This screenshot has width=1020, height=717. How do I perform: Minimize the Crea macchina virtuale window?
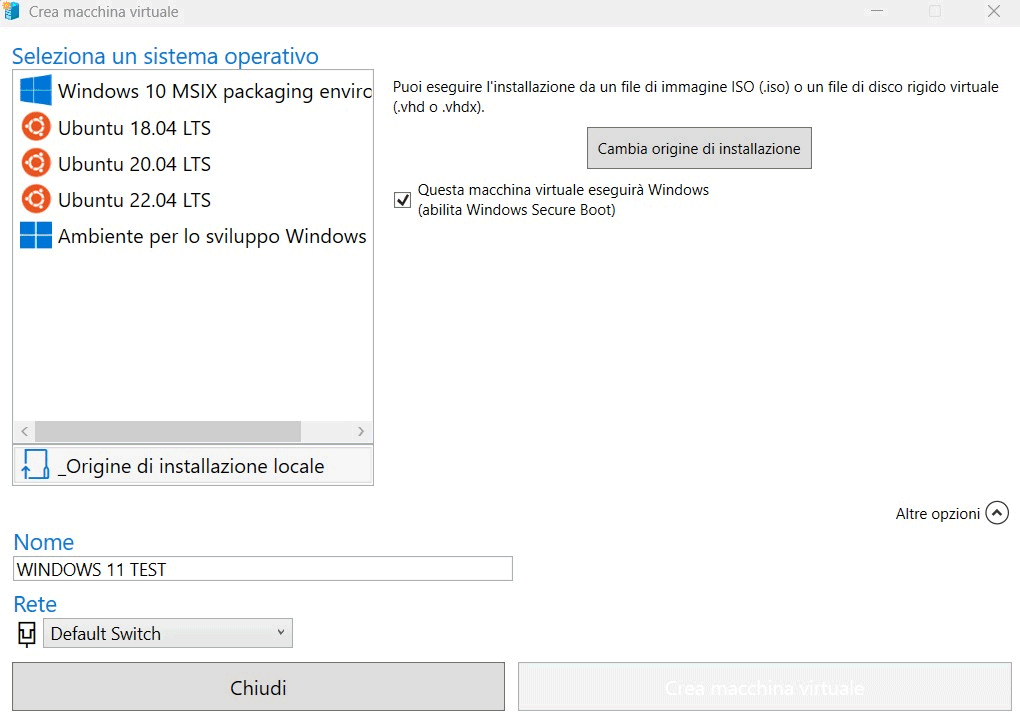pyautogui.click(x=876, y=11)
